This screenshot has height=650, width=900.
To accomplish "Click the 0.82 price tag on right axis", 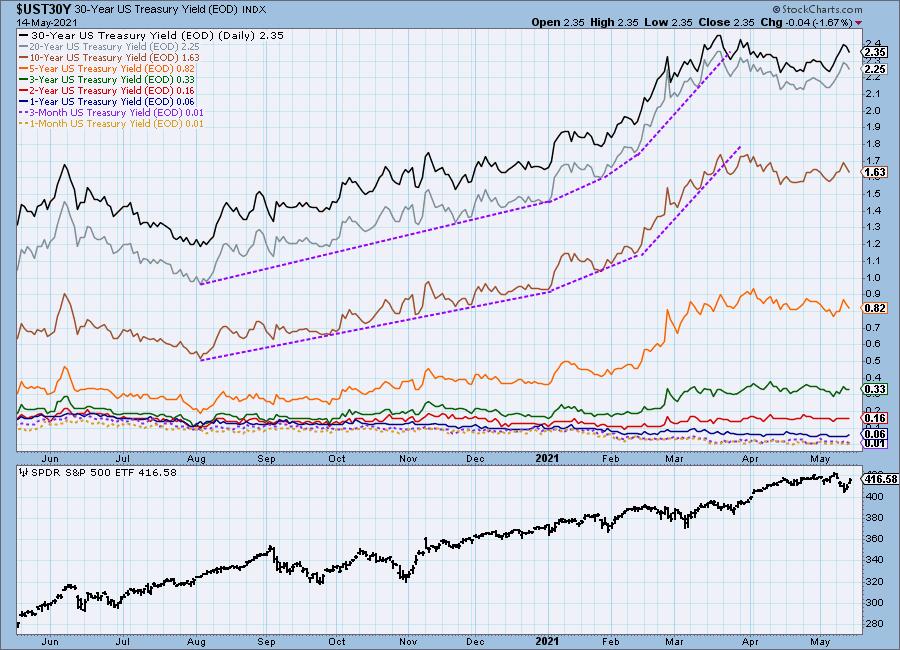I will (875, 308).
